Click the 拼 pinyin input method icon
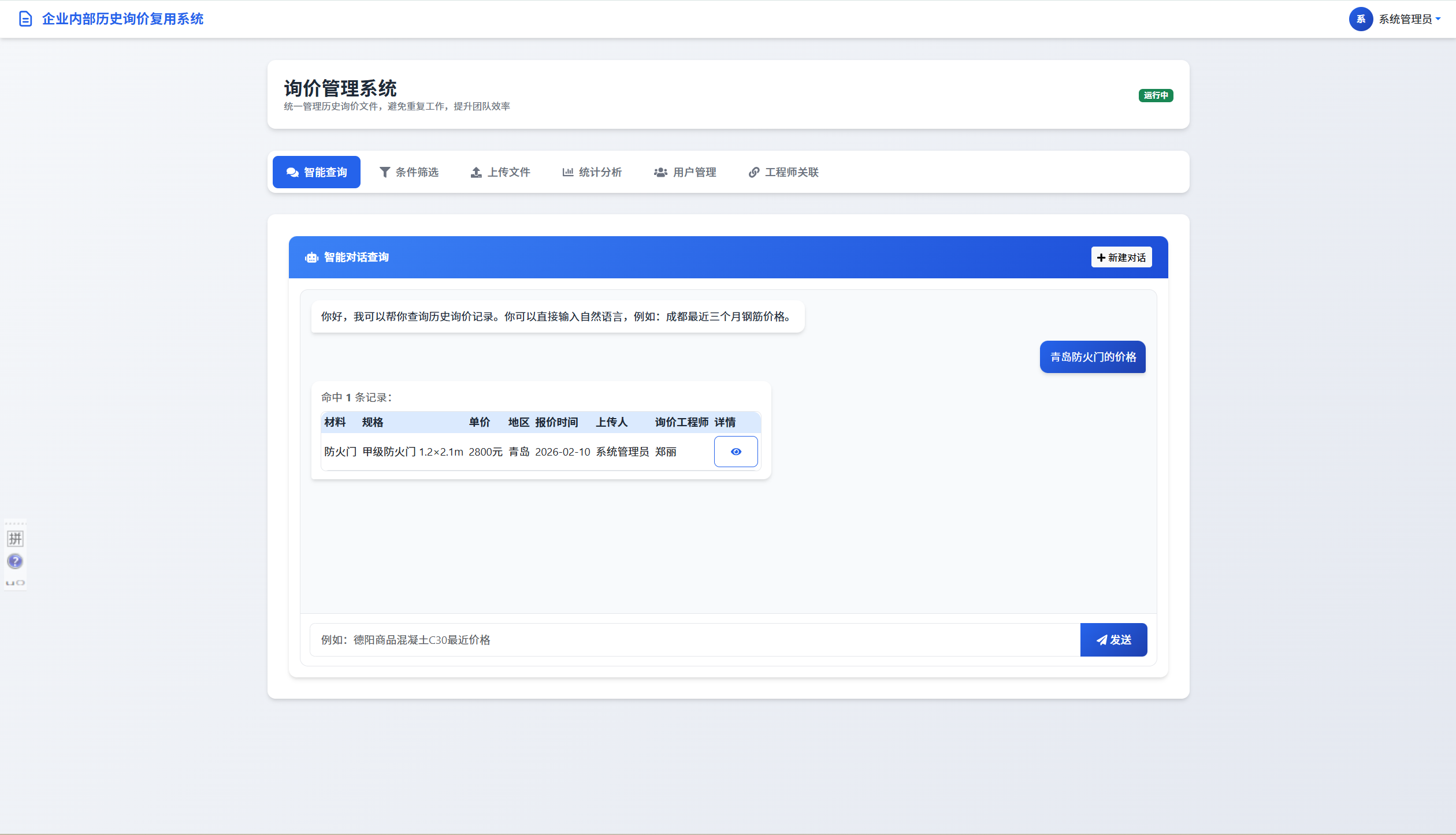 15,539
